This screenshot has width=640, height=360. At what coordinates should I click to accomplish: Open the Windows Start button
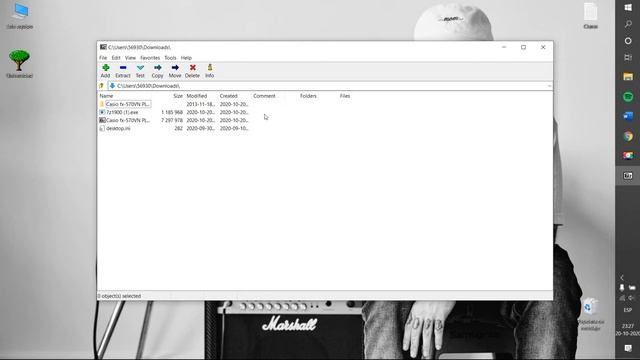click(x=628, y=8)
